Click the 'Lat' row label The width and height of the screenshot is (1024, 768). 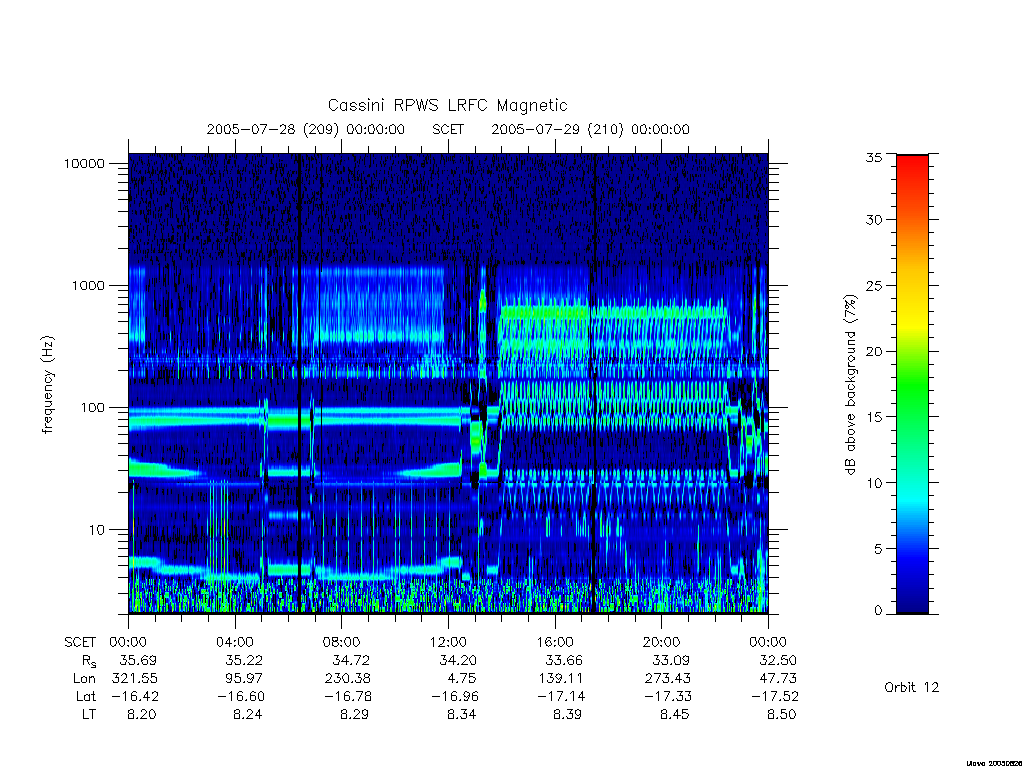pyautogui.click(x=86, y=697)
